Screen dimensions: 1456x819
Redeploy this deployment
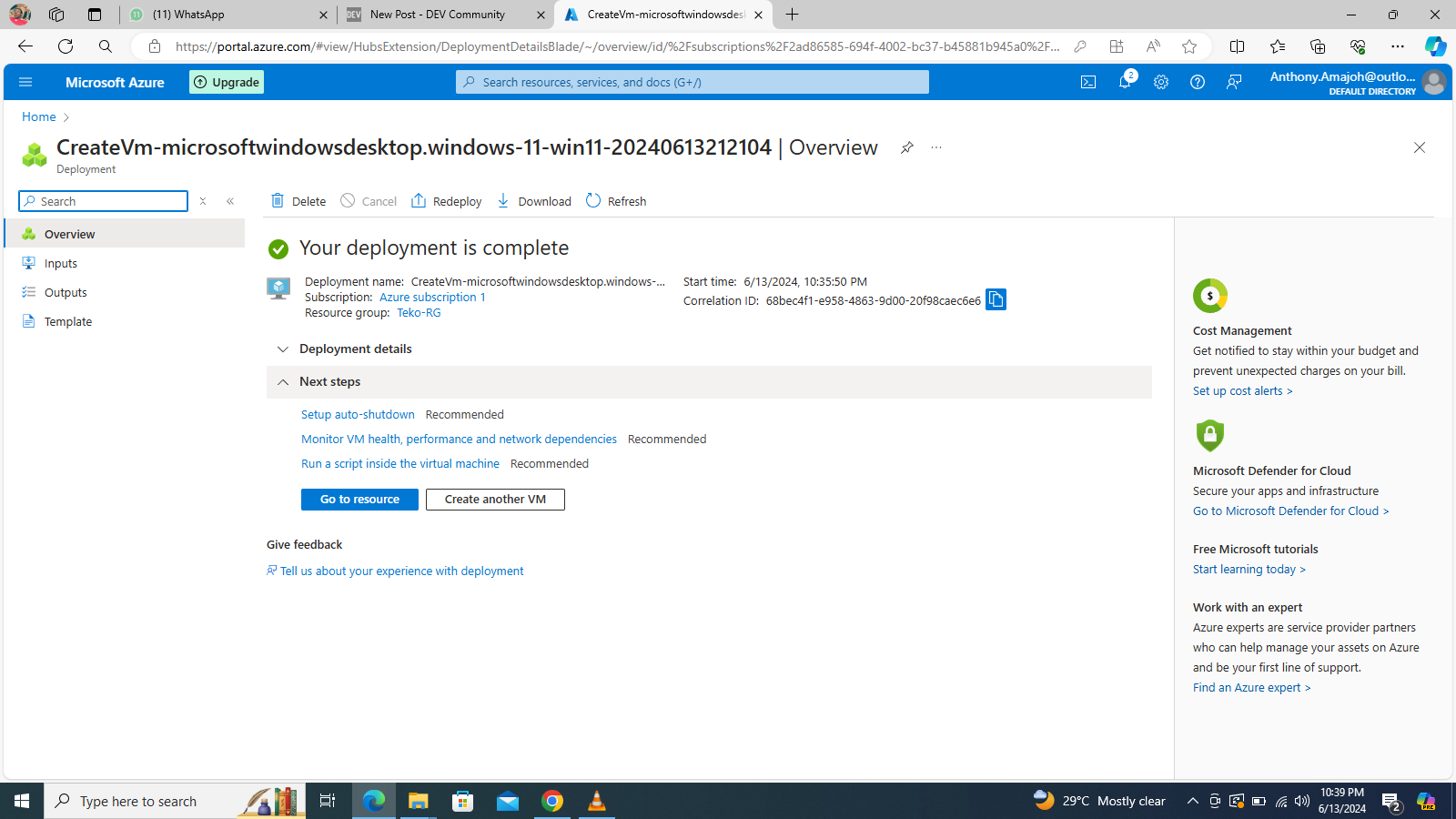pos(447,201)
